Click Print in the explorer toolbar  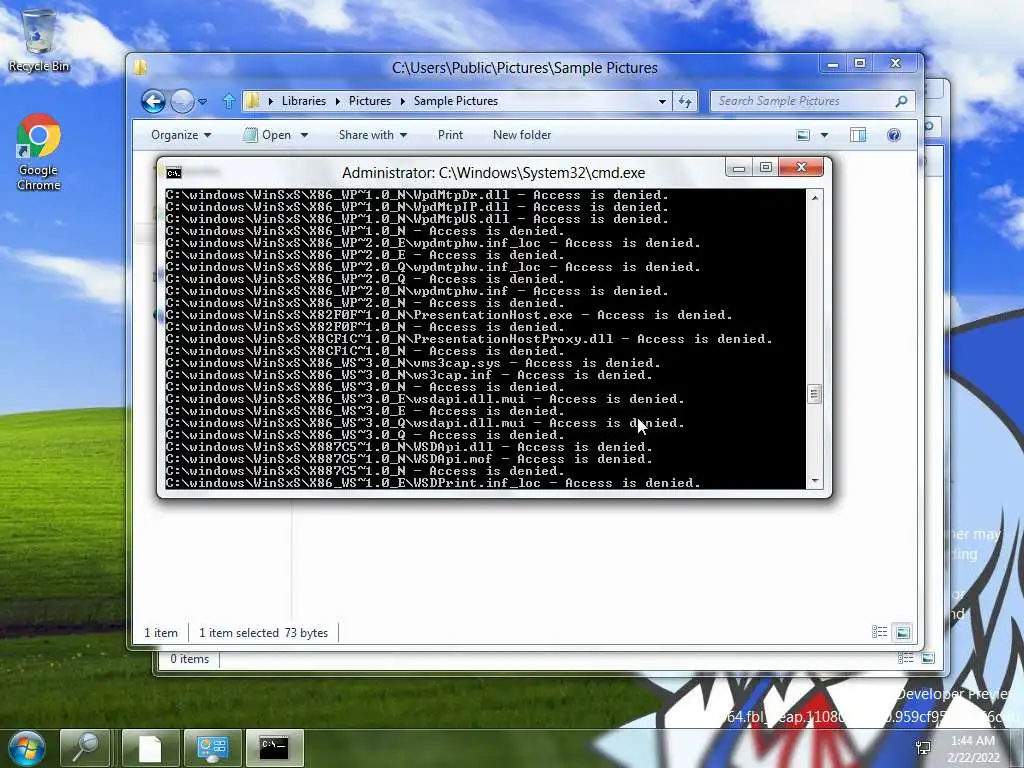coord(450,135)
